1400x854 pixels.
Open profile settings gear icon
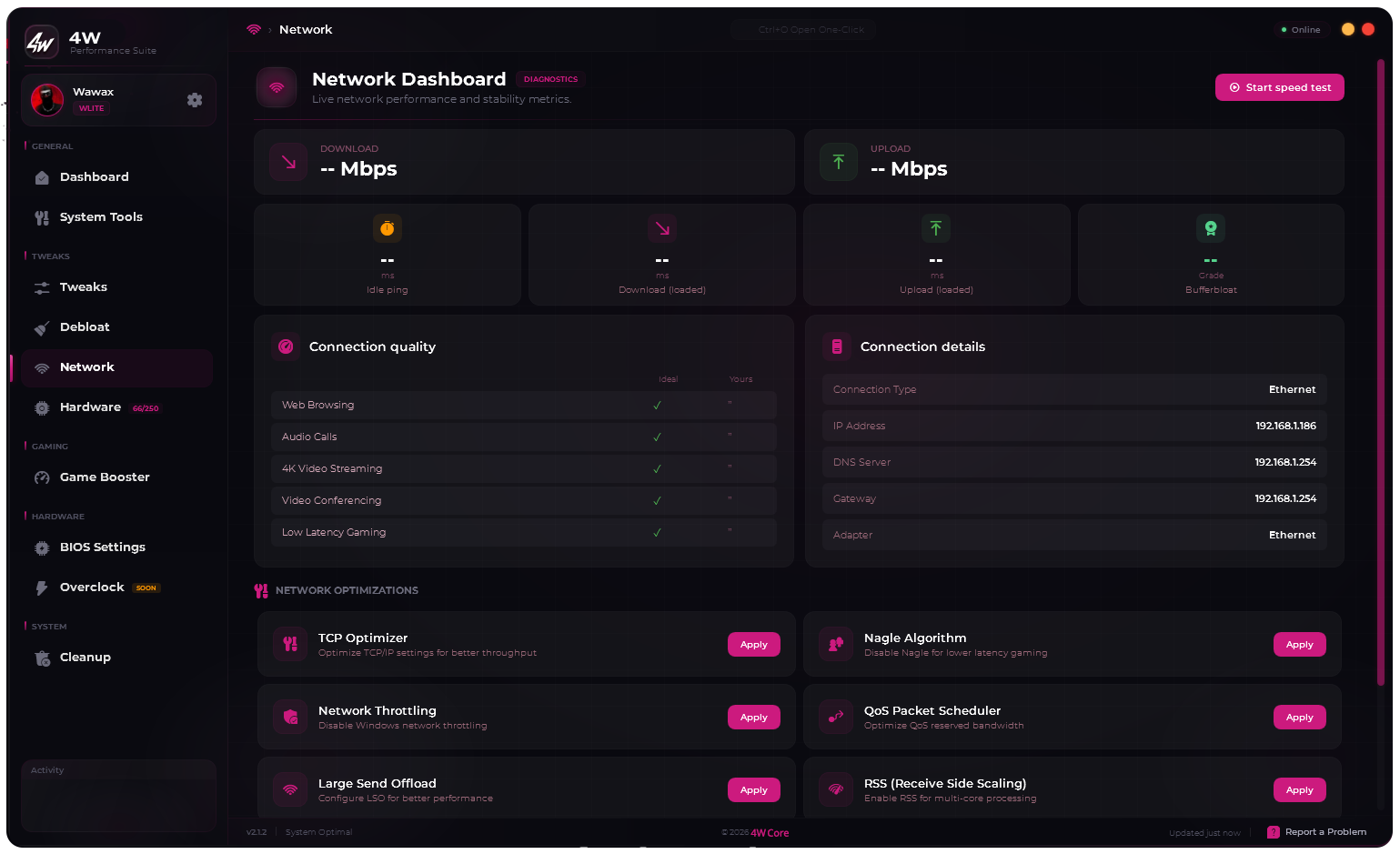(x=195, y=100)
